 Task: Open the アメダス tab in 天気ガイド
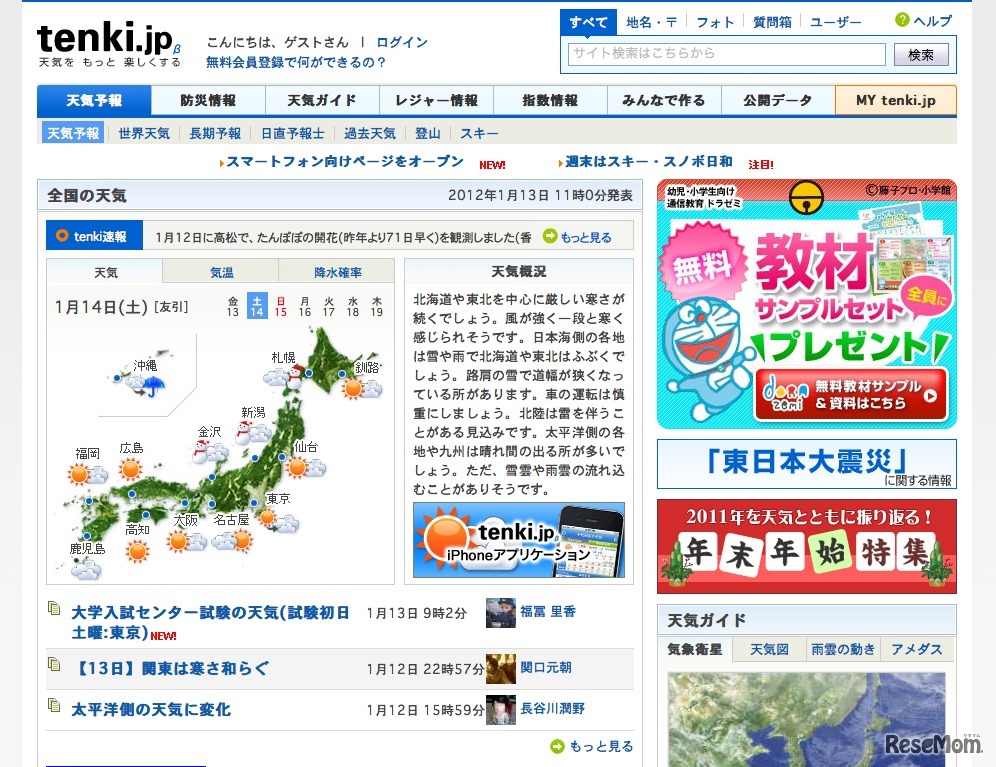point(917,649)
